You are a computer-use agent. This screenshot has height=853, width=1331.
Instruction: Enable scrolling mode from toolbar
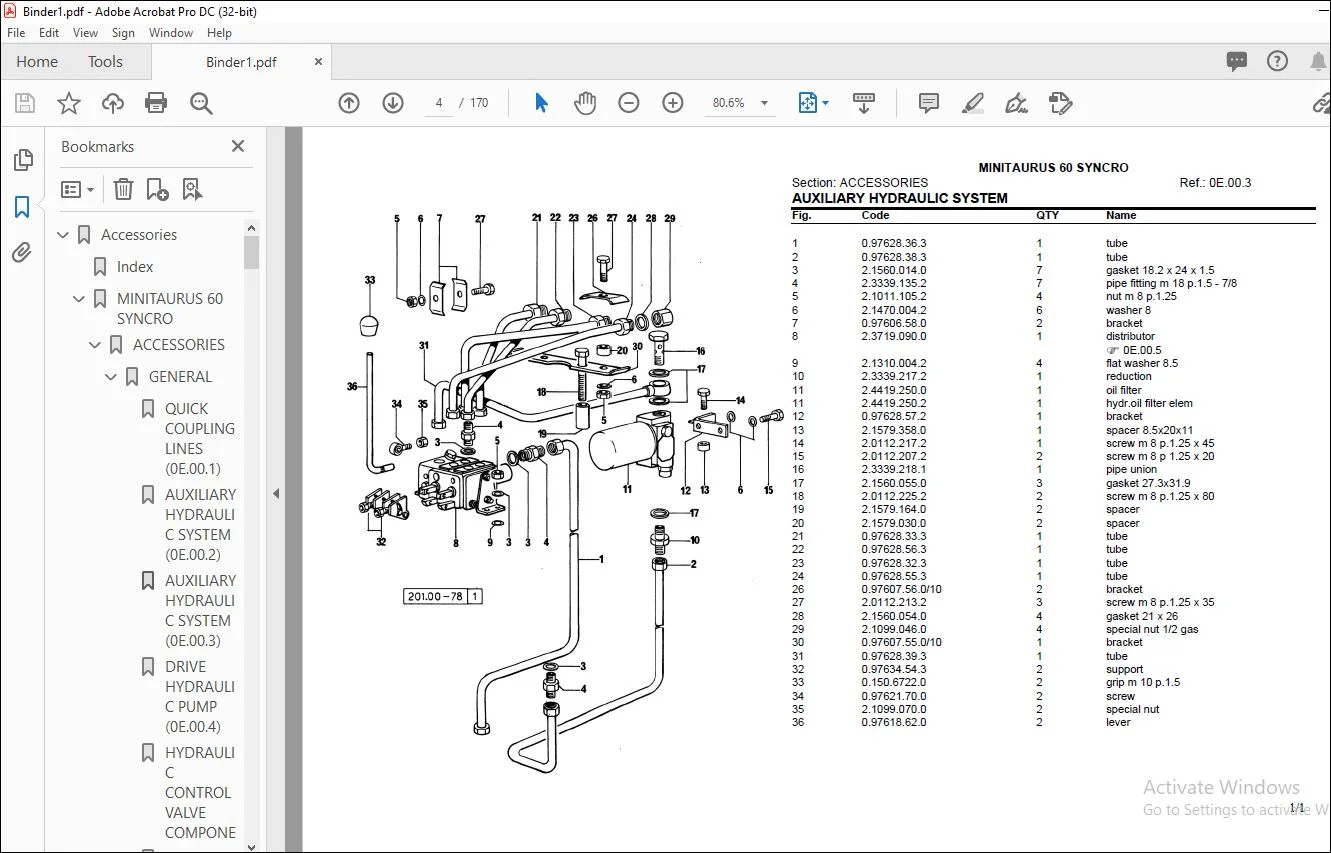coord(863,103)
